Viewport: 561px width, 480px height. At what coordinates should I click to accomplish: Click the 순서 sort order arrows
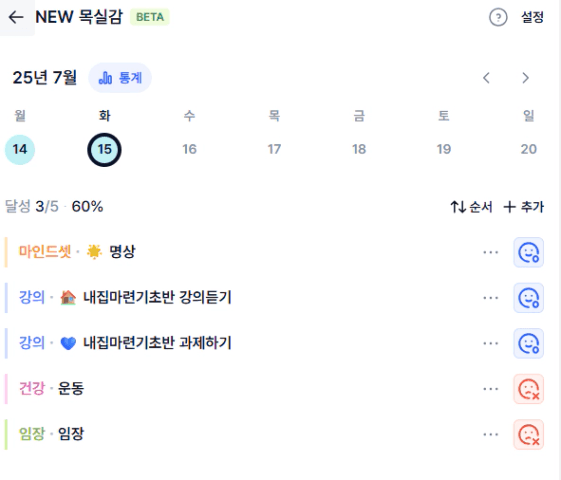[x=471, y=207]
